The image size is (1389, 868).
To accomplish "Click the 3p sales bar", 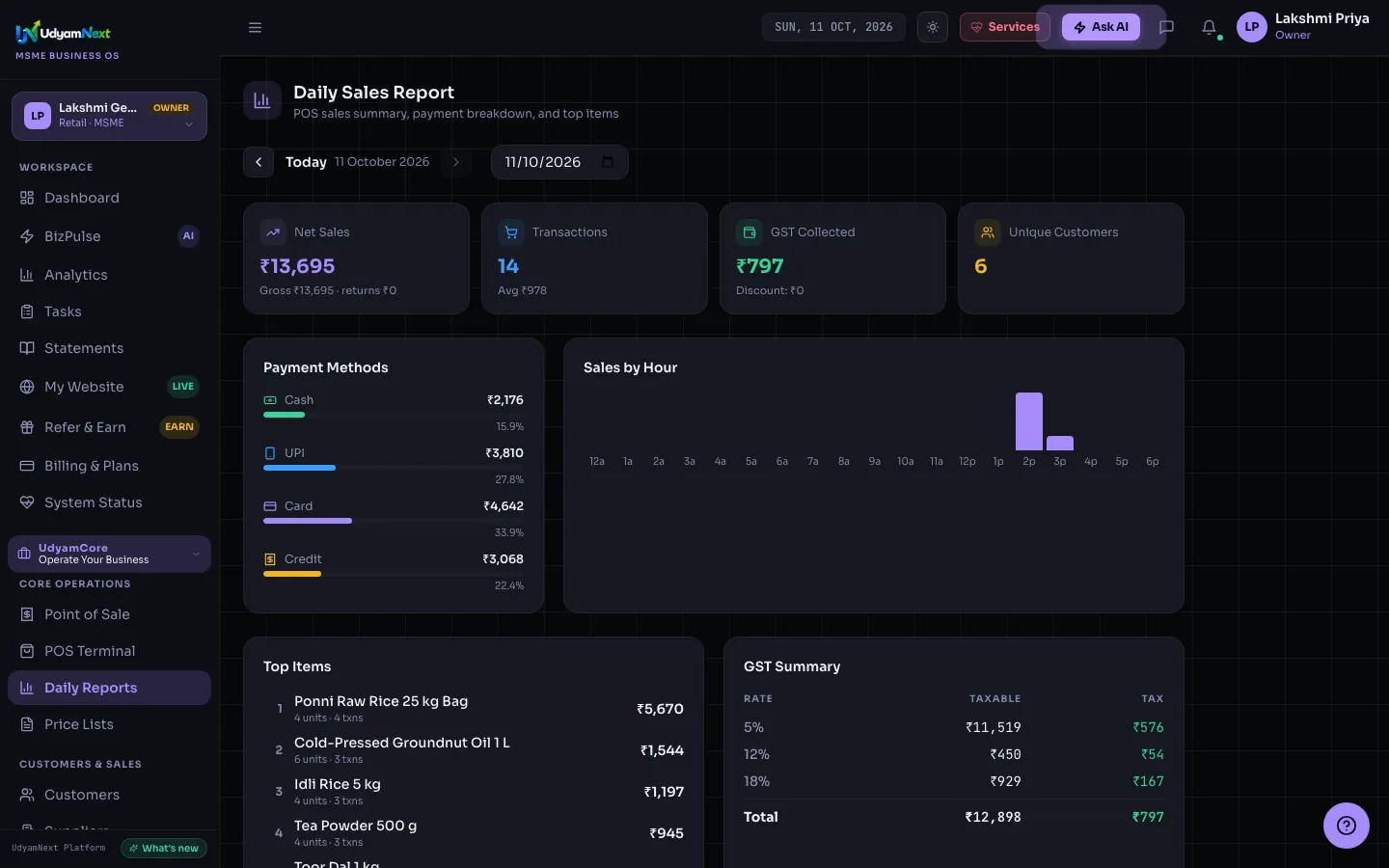I will pyautogui.click(x=1060, y=444).
